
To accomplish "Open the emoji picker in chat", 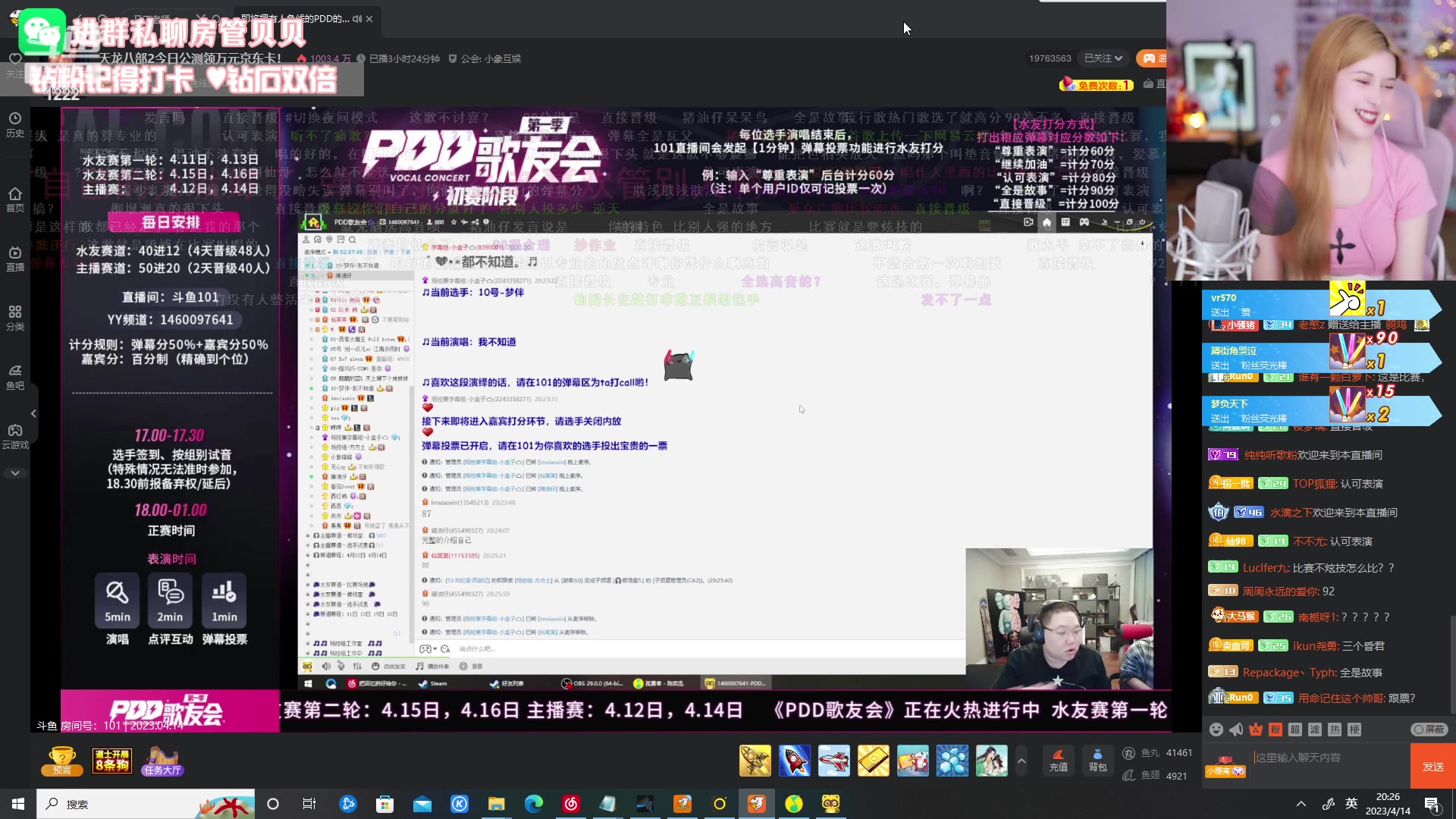I will (1216, 730).
